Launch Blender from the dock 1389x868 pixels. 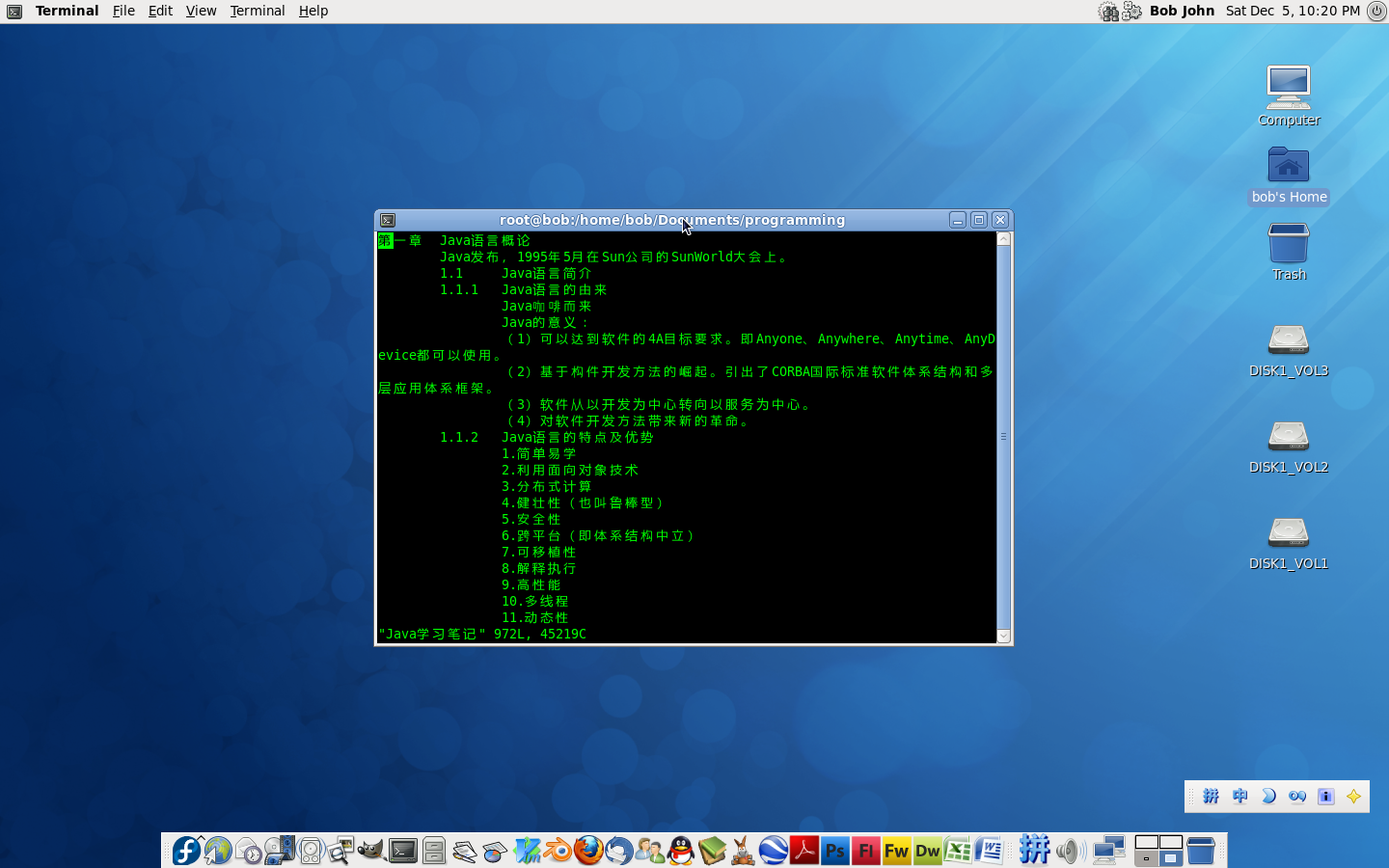[x=558, y=851]
